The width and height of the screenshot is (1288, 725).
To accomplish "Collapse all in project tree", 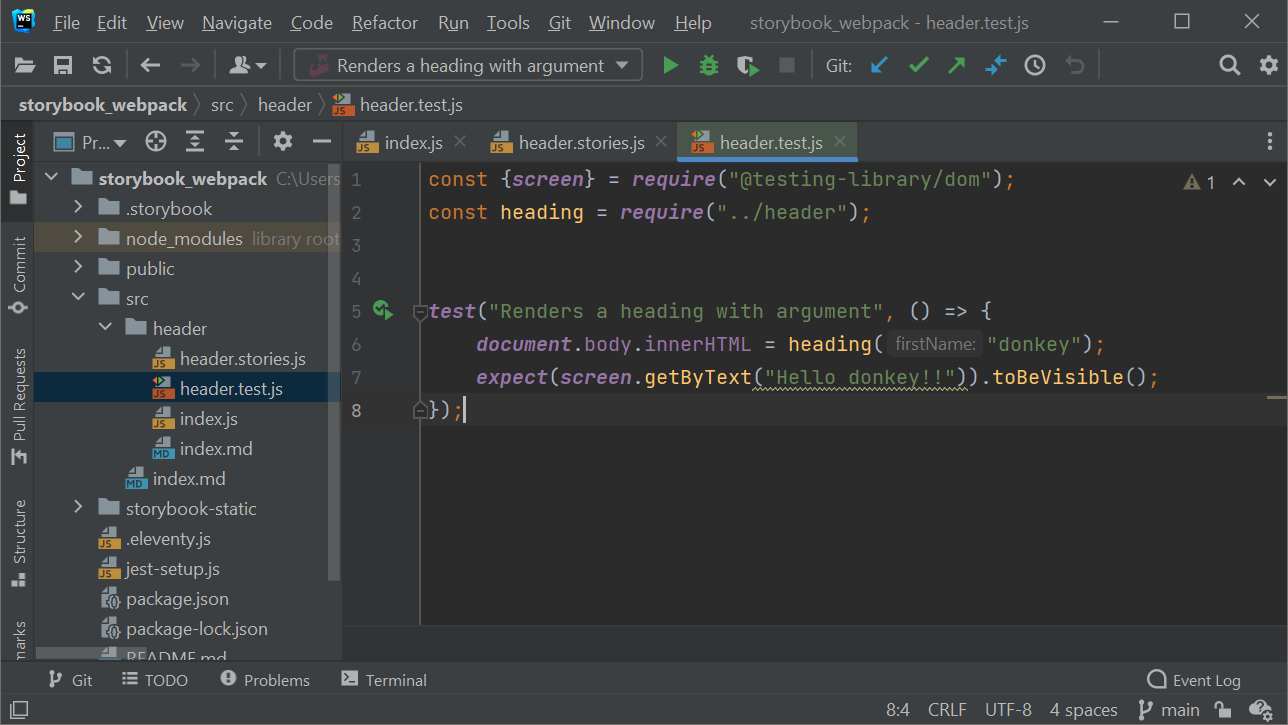I will point(234,142).
